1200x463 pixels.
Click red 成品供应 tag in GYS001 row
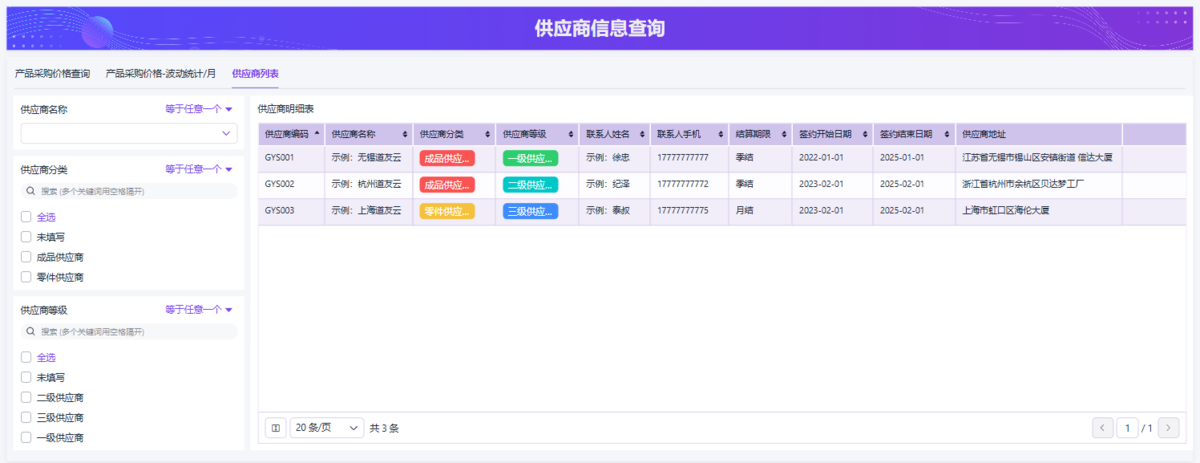pos(447,158)
